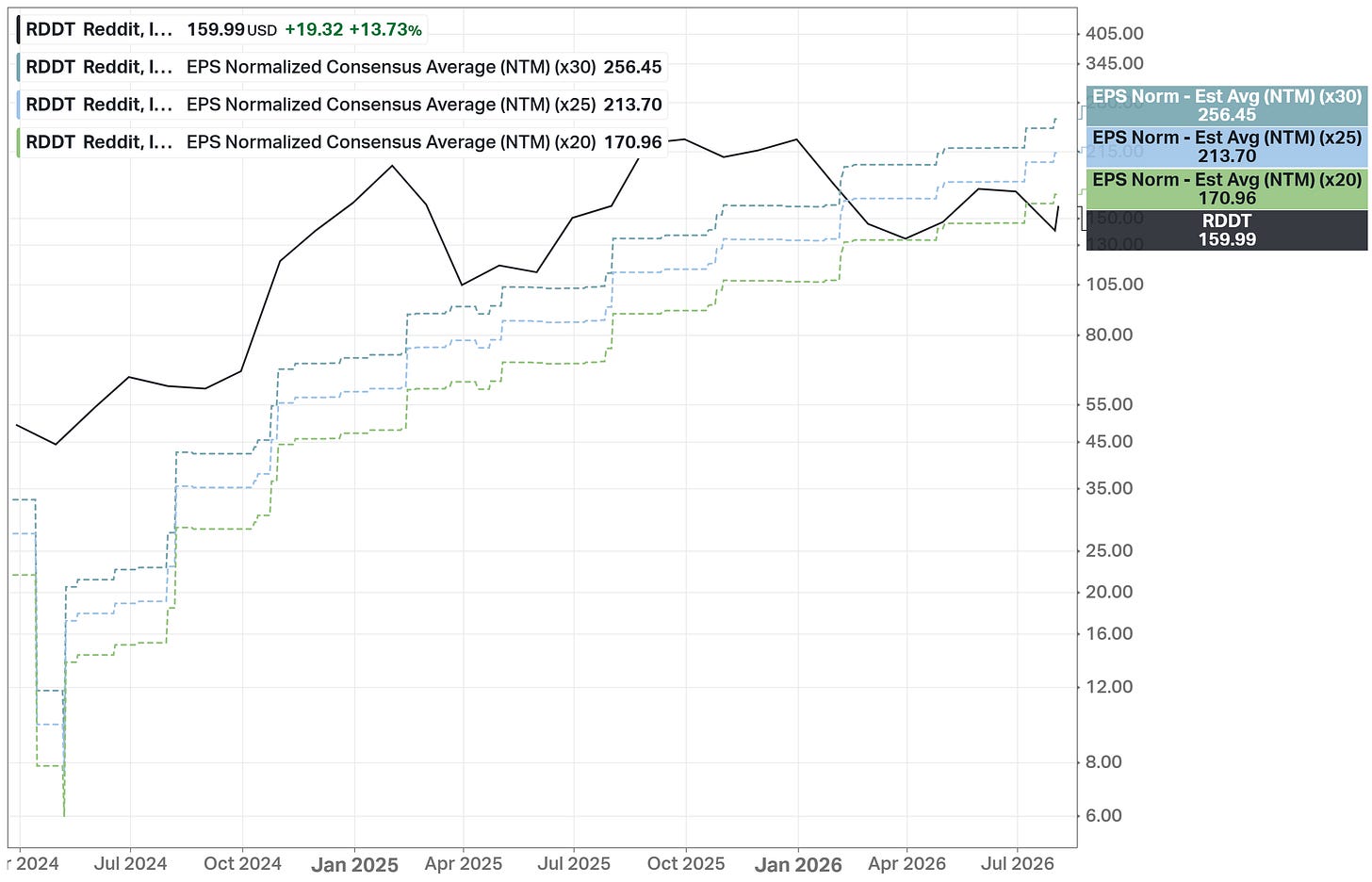
Task: Select the EPS Normalized Consensus (x30) legend entry
Action: [342, 67]
